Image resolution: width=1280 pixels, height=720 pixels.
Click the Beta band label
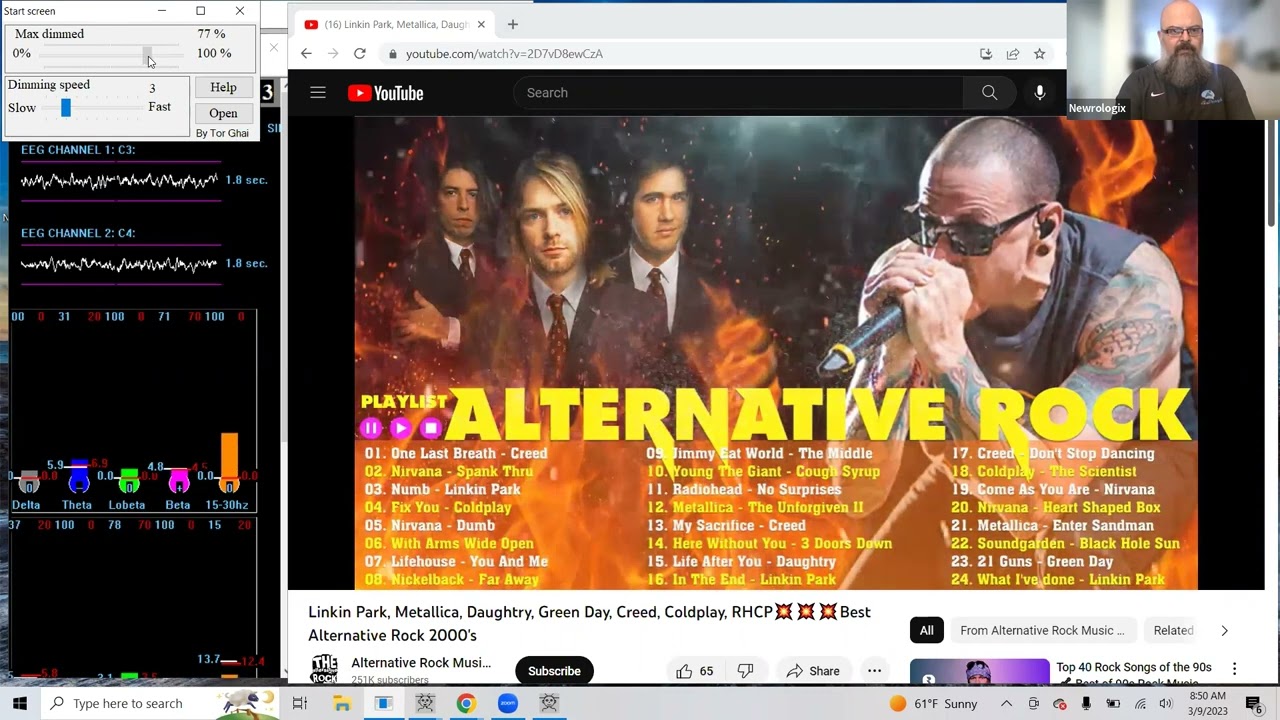[178, 505]
